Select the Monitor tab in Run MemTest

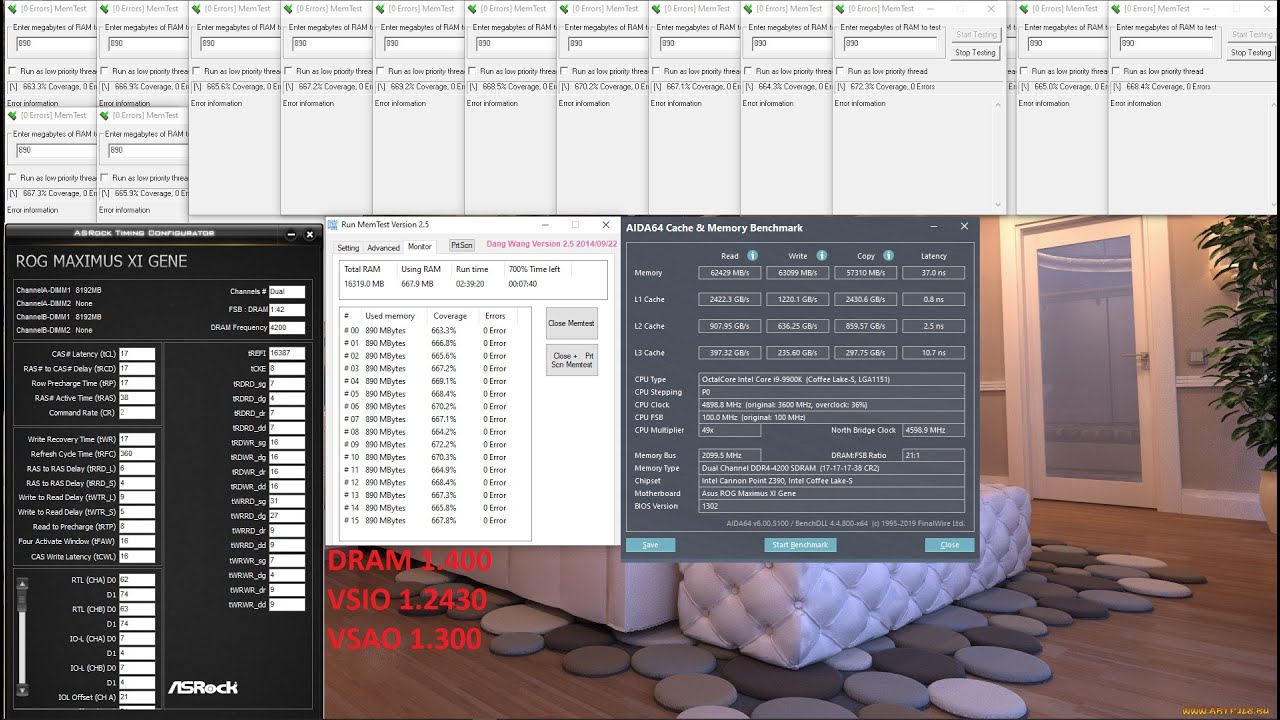420,246
